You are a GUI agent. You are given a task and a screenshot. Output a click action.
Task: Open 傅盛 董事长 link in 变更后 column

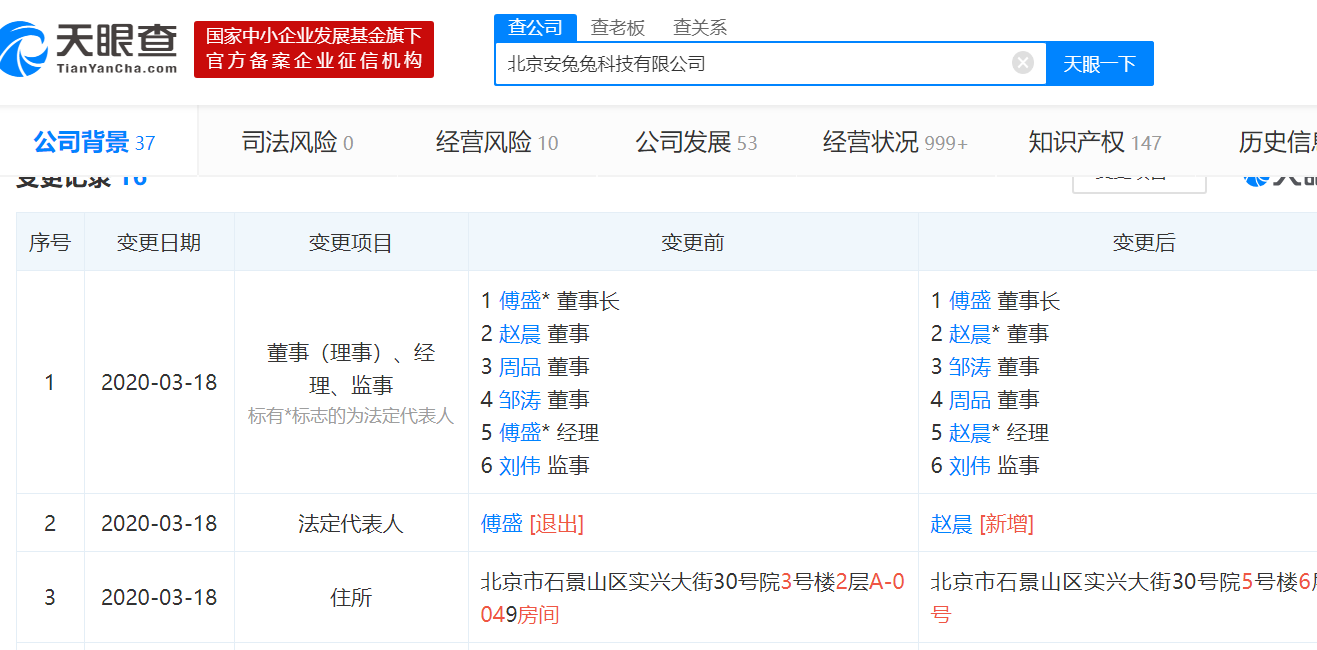(970, 301)
